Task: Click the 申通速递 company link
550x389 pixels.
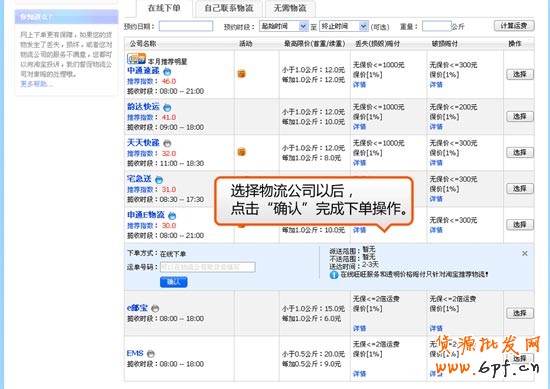Action: tap(143, 71)
